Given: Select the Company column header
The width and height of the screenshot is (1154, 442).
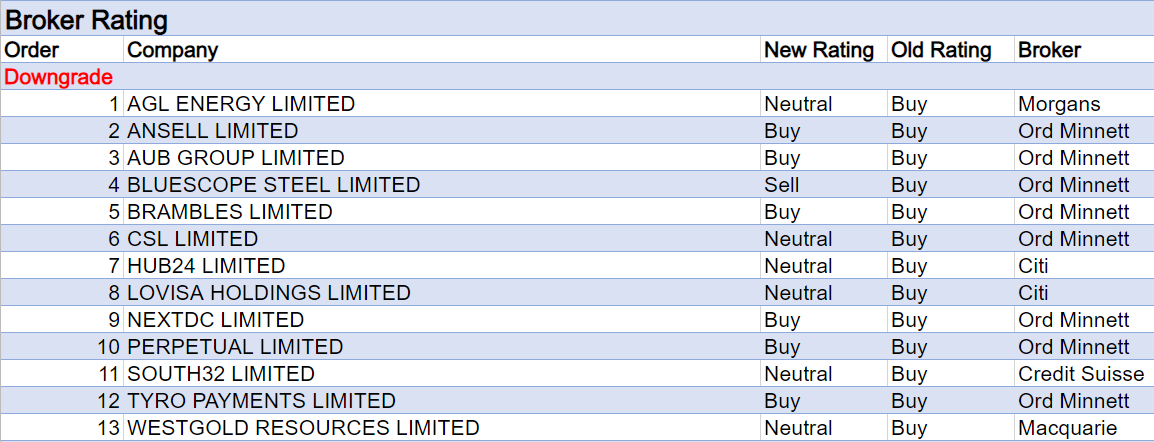Looking at the screenshot, I should (x=173, y=50).
